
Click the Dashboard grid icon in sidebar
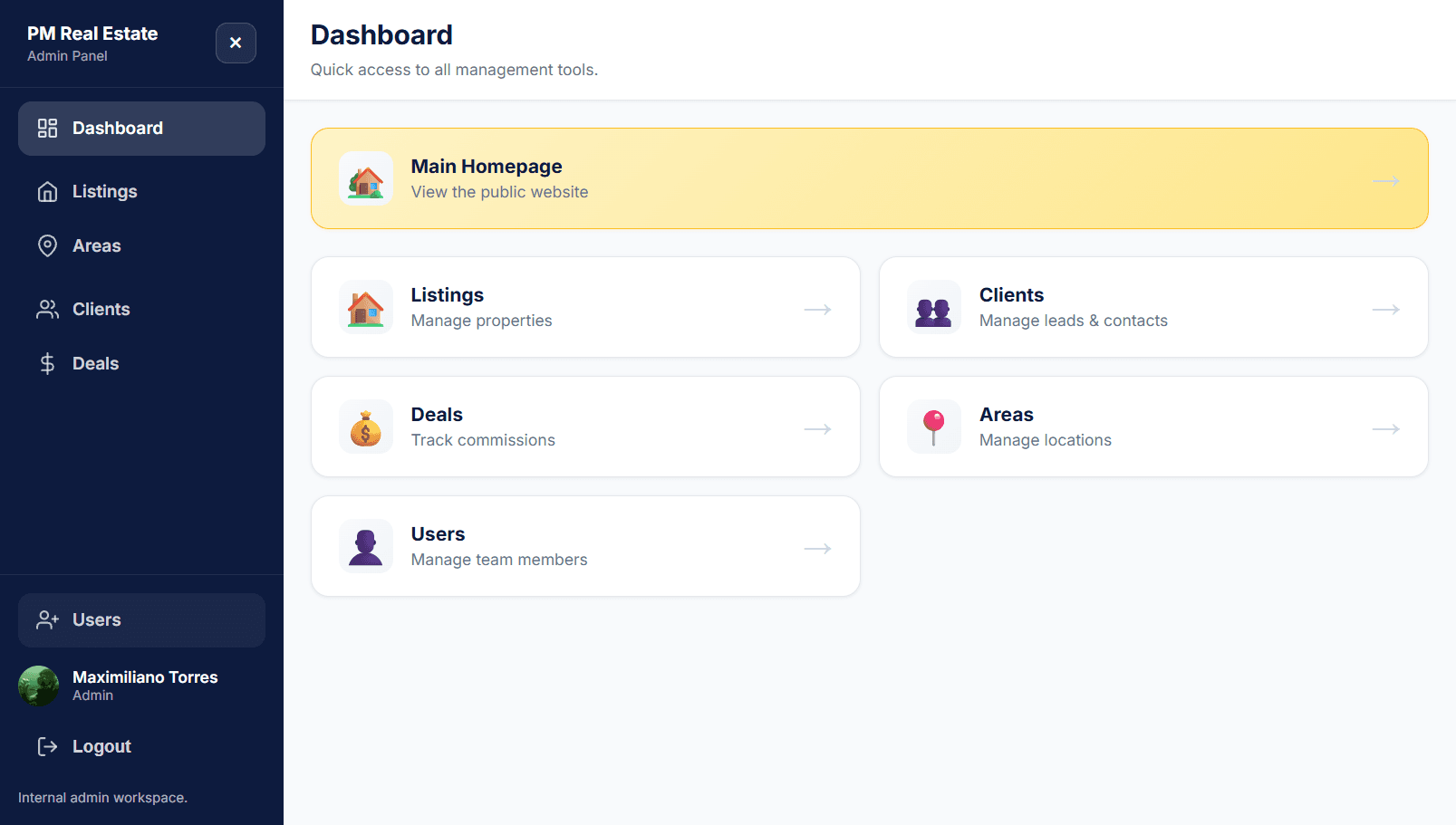(47, 129)
